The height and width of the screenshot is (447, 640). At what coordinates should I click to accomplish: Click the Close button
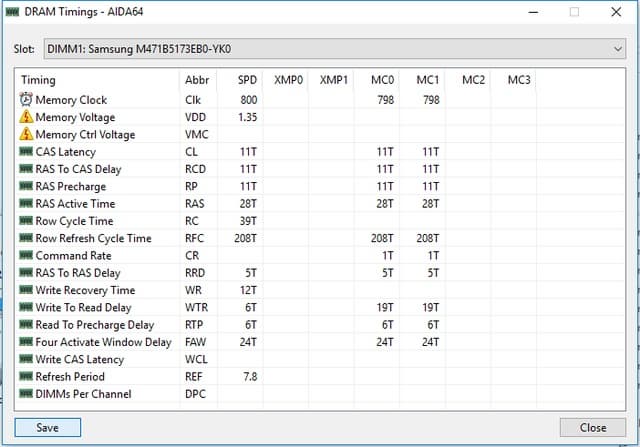tap(593, 427)
